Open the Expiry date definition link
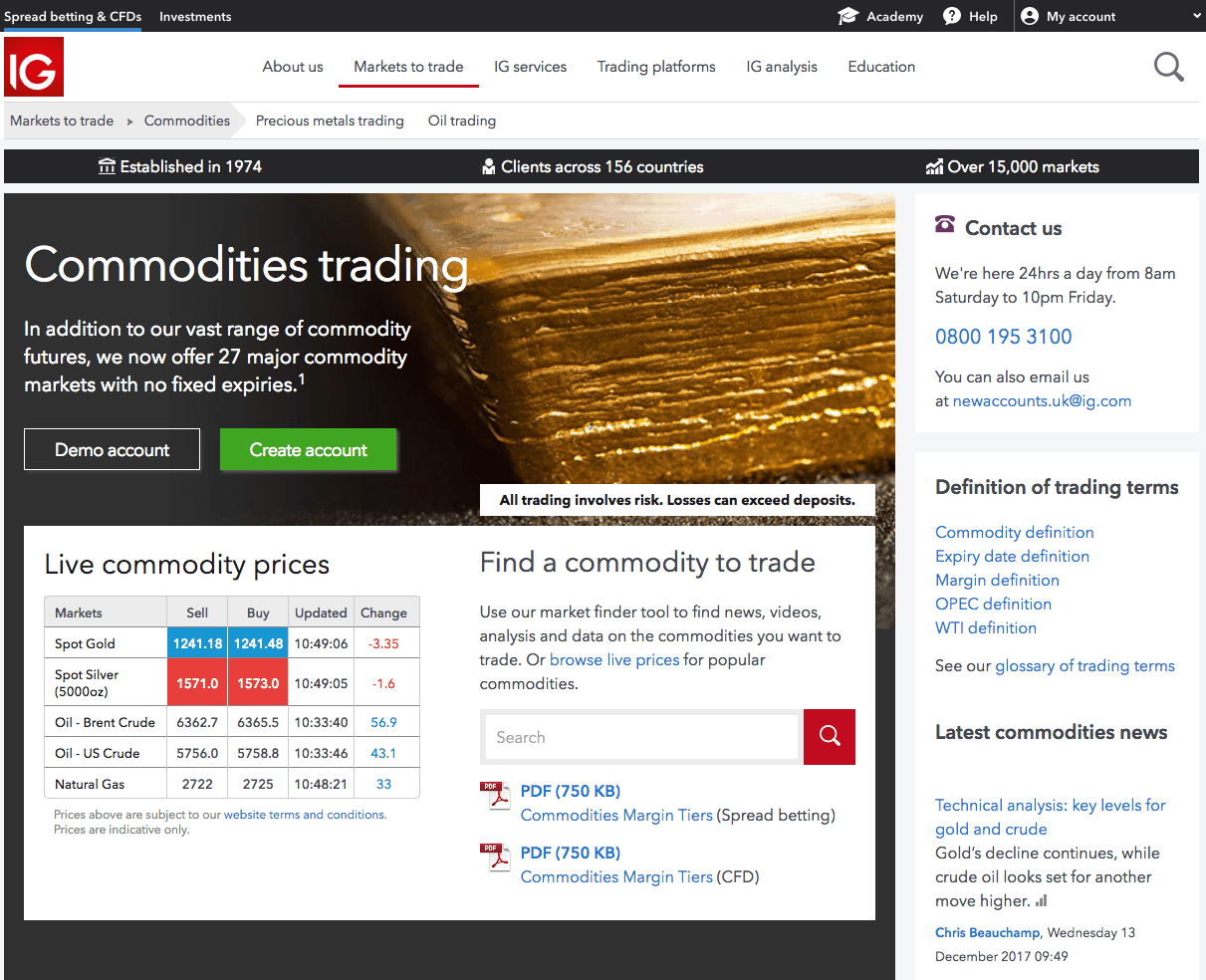 pyautogui.click(x=1012, y=556)
